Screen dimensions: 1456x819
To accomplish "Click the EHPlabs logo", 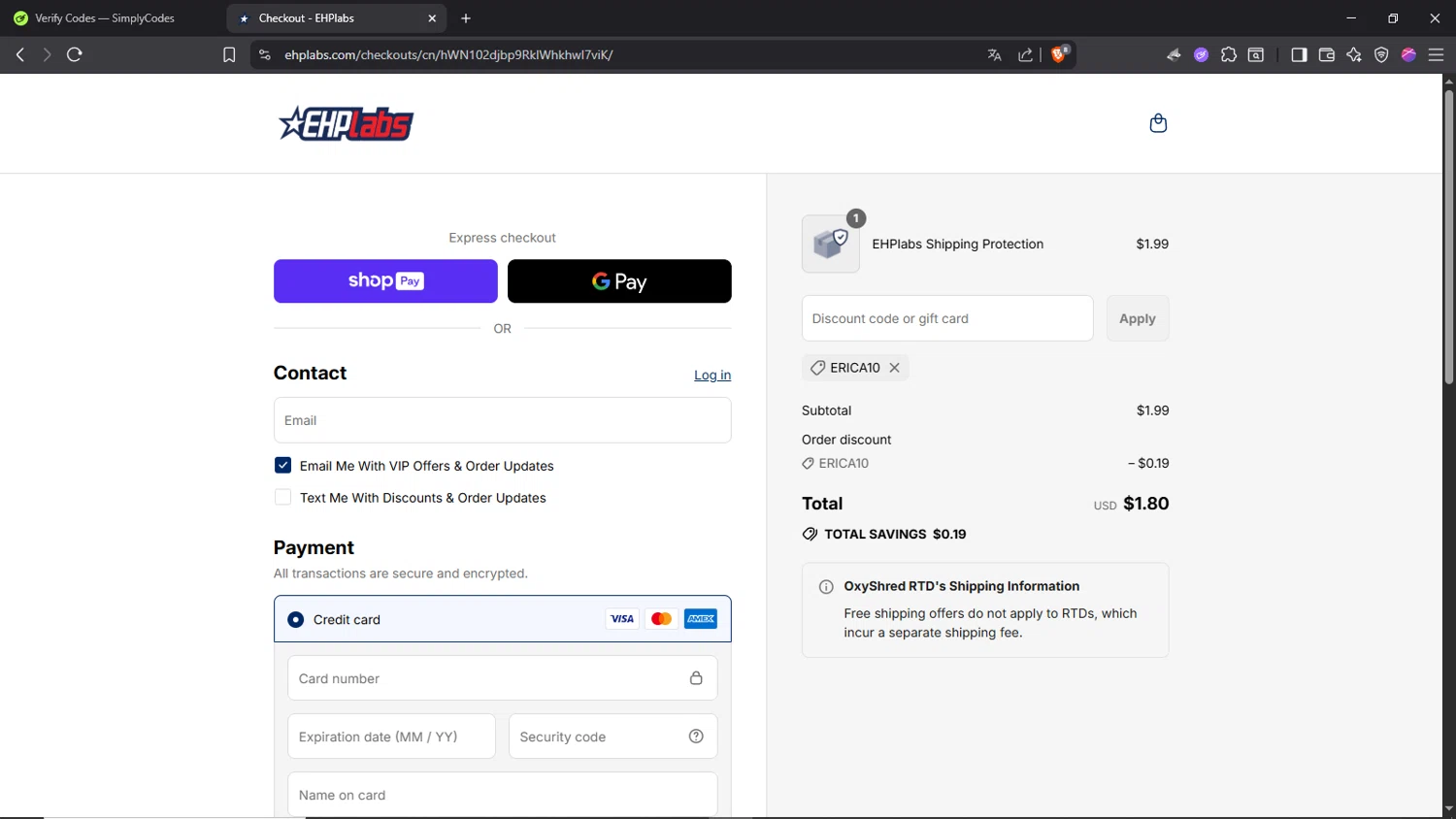I will [x=346, y=123].
